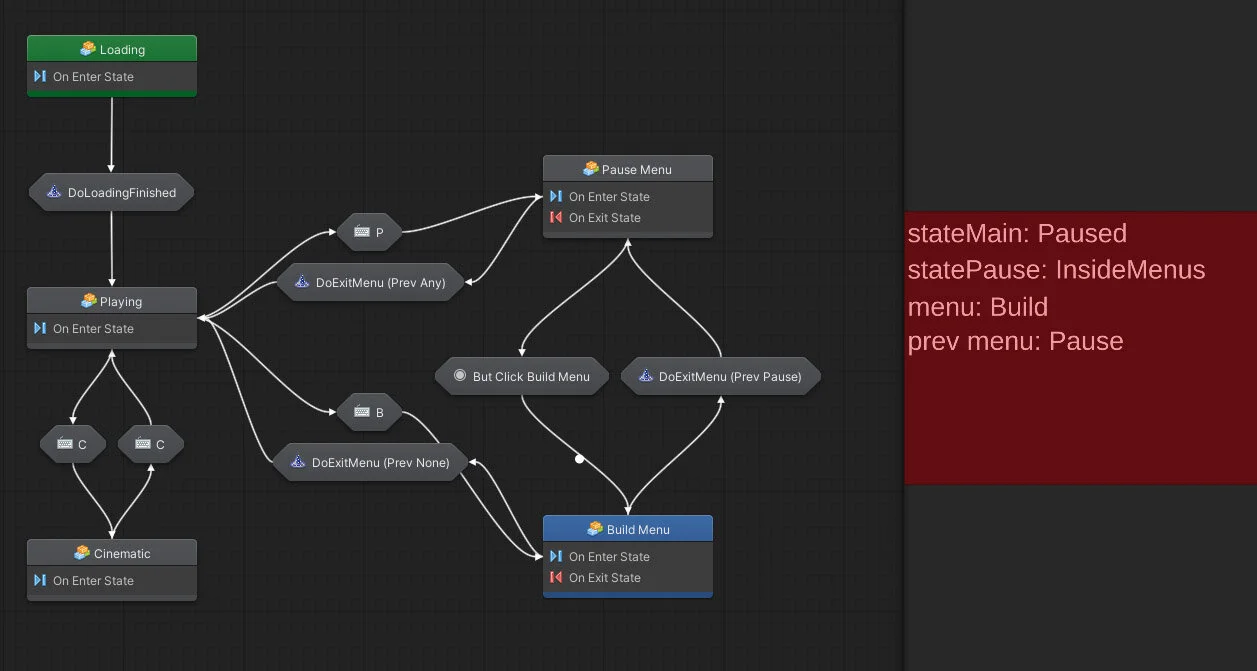
Task: Click the white dot on the Build Menu wire
Action: [580, 459]
